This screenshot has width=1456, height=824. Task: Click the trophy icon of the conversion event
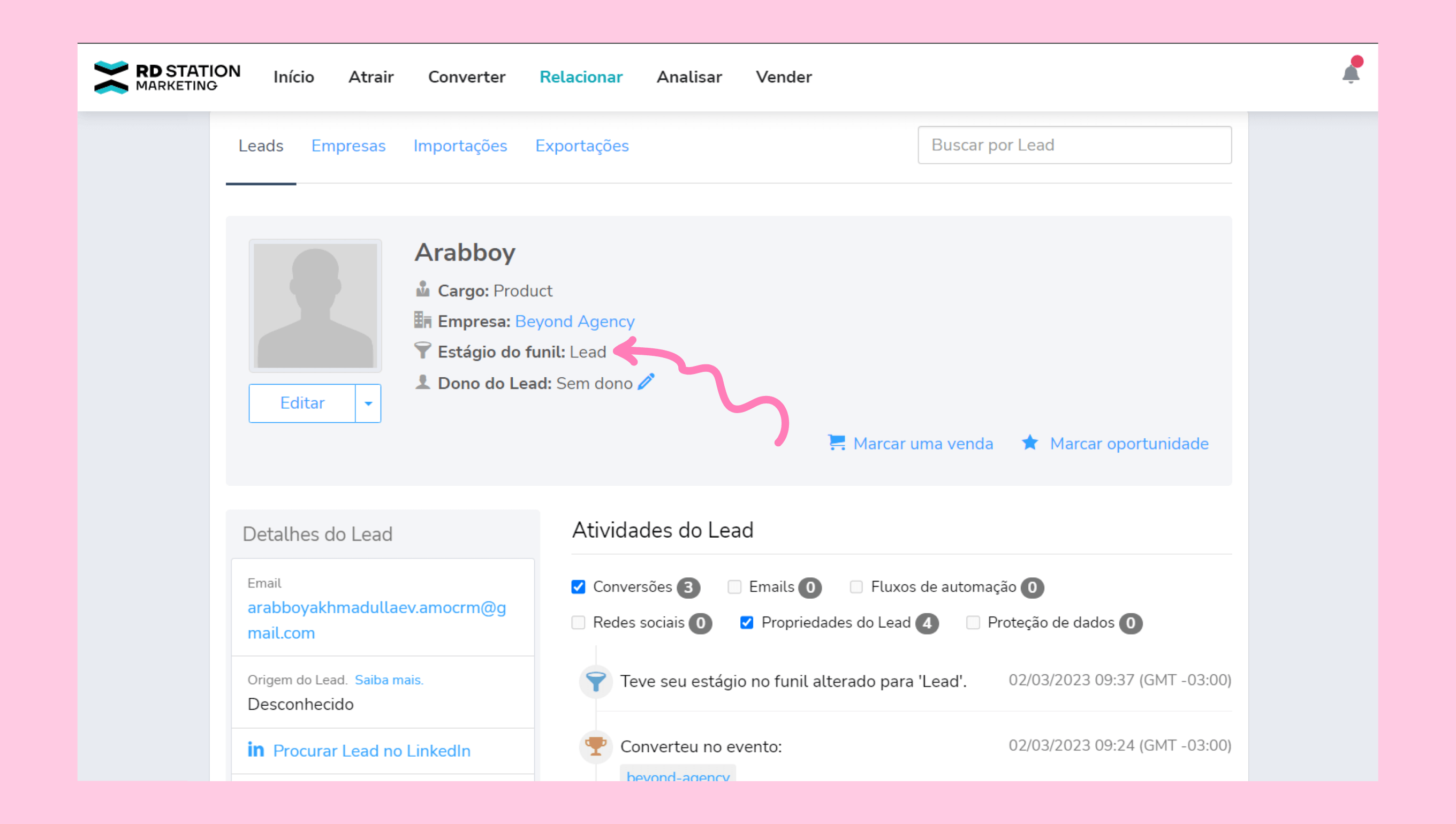click(x=596, y=746)
